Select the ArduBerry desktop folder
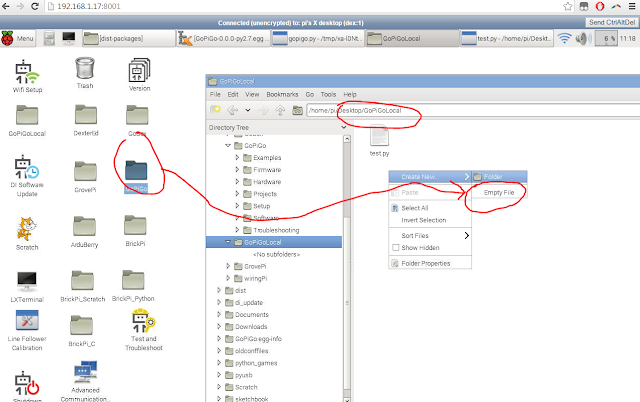Image resolution: width=640 pixels, height=402 pixels. [84, 231]
